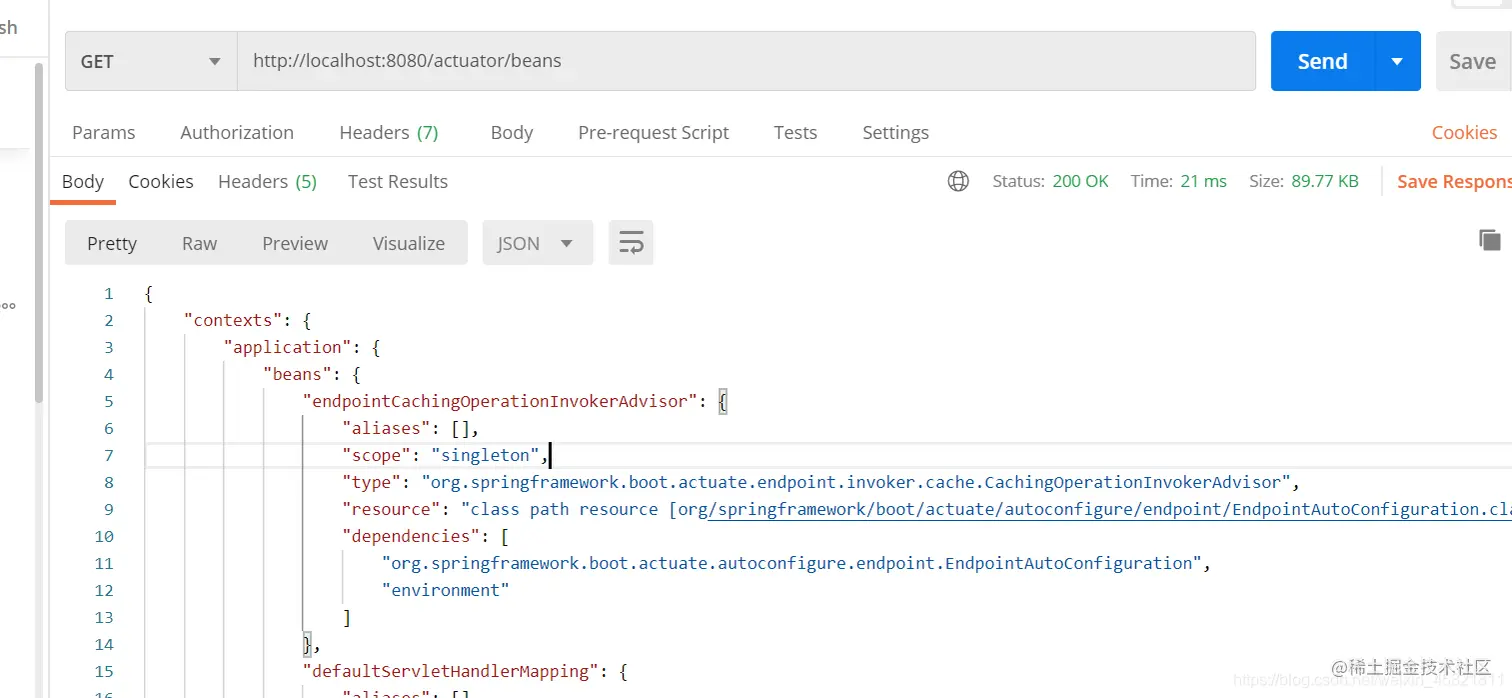Screen dimensions: 1512x698
Task: Click the "singleton" scope value
Action: tap(486, 455)
